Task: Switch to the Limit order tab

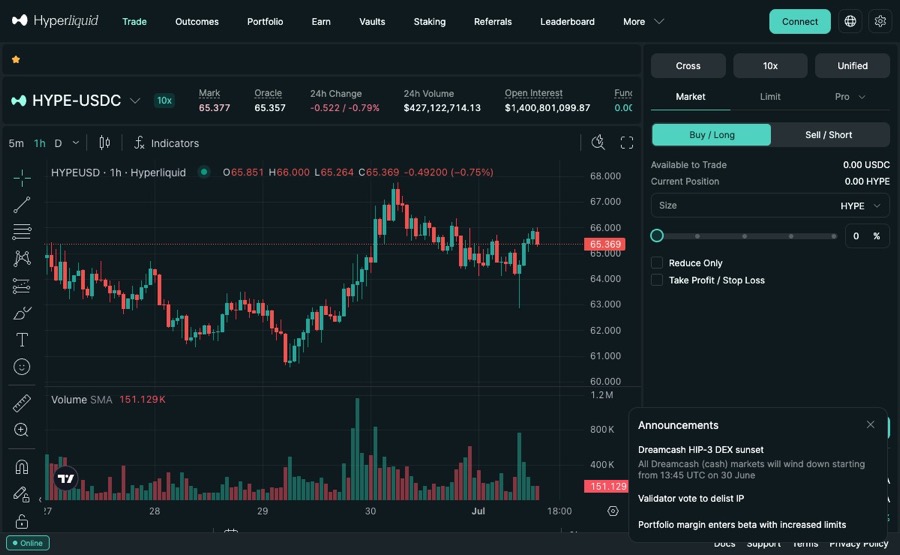Action: (770, 97)
